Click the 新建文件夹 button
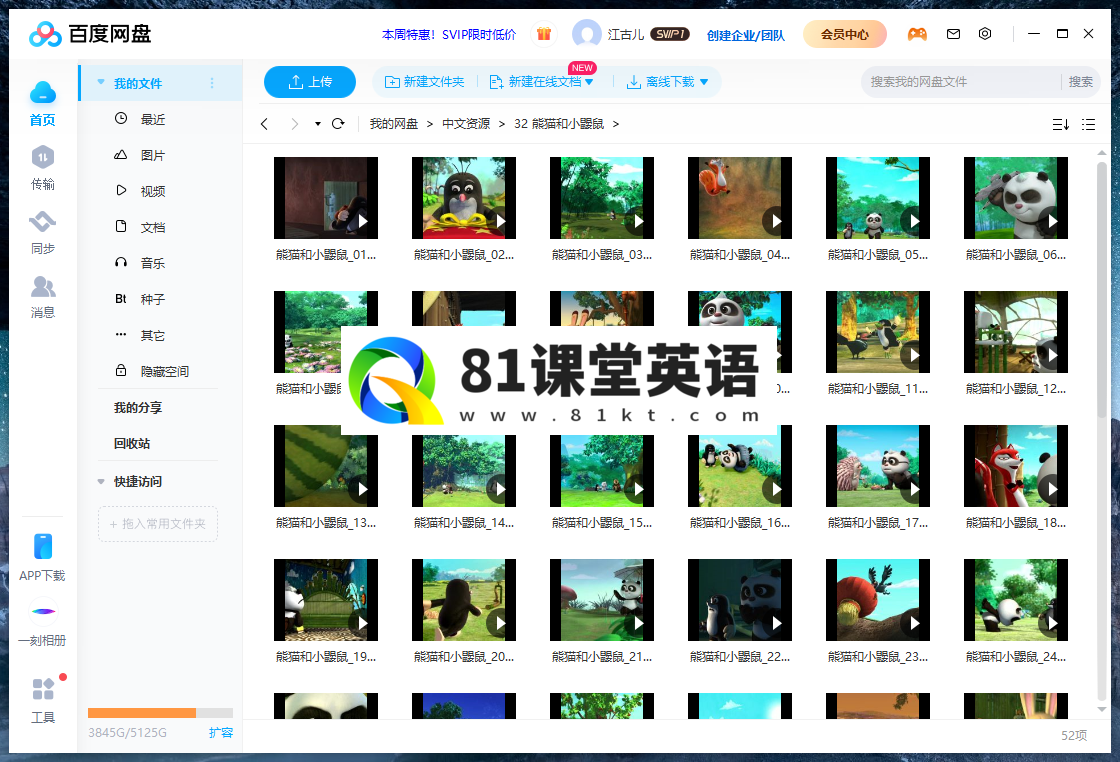Screen dimensions: 1120x762 pos(424,82)
